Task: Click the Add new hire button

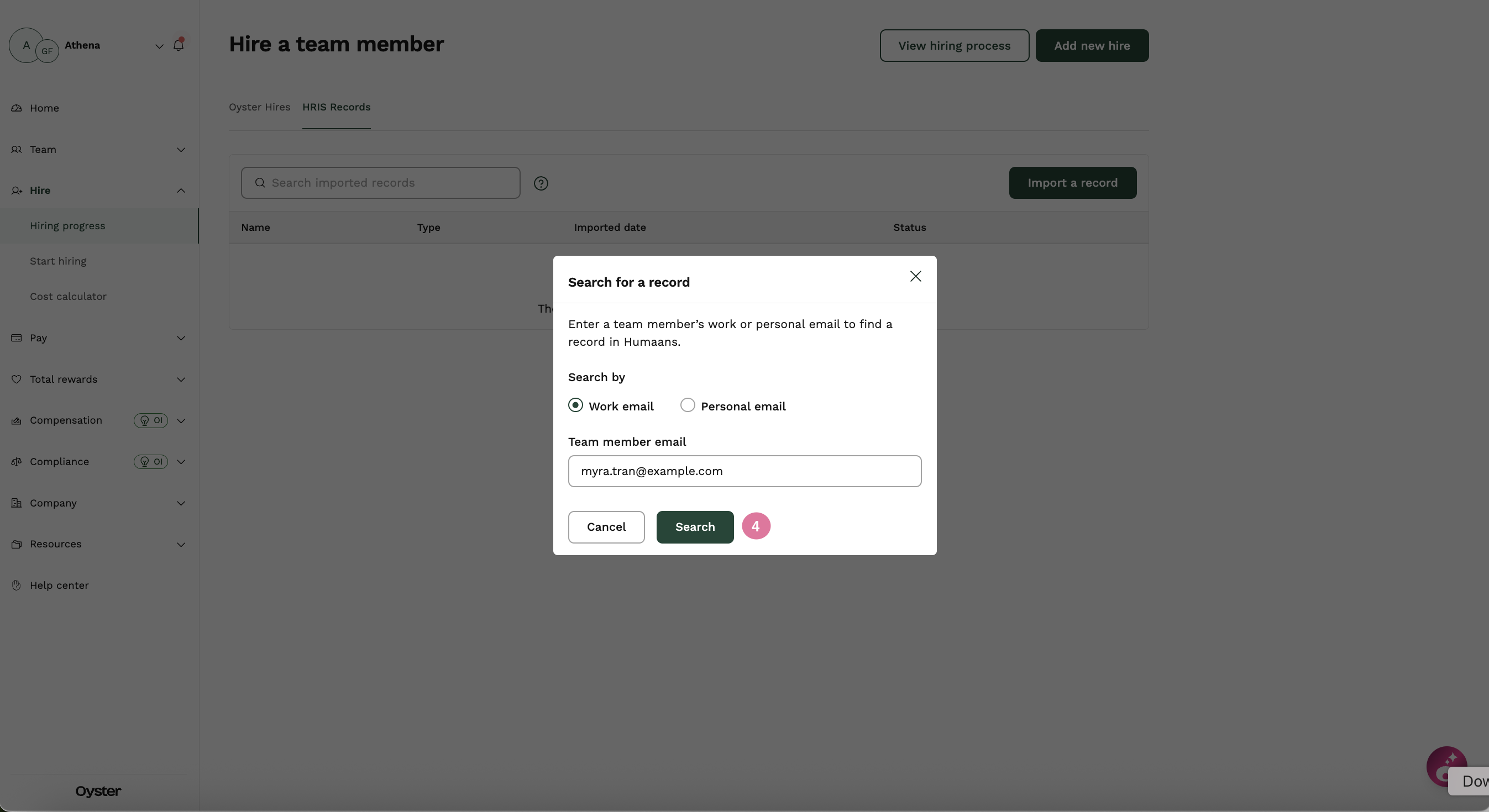Action: [x=1092, y=46]
